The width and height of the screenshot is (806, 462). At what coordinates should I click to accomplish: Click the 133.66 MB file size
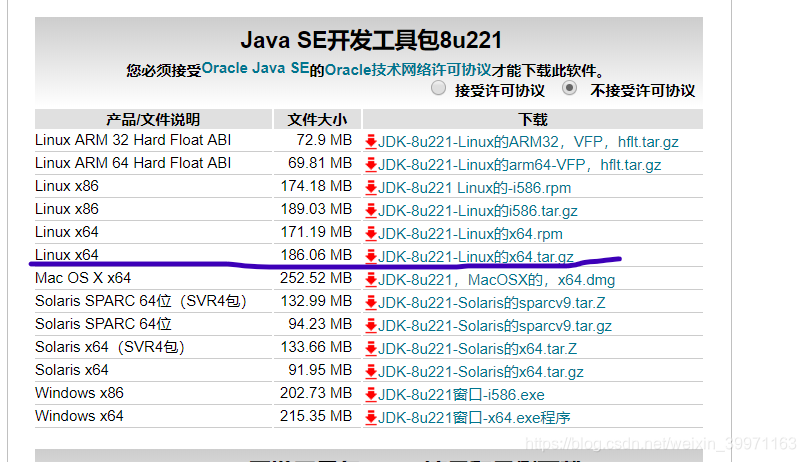[316, 347]
